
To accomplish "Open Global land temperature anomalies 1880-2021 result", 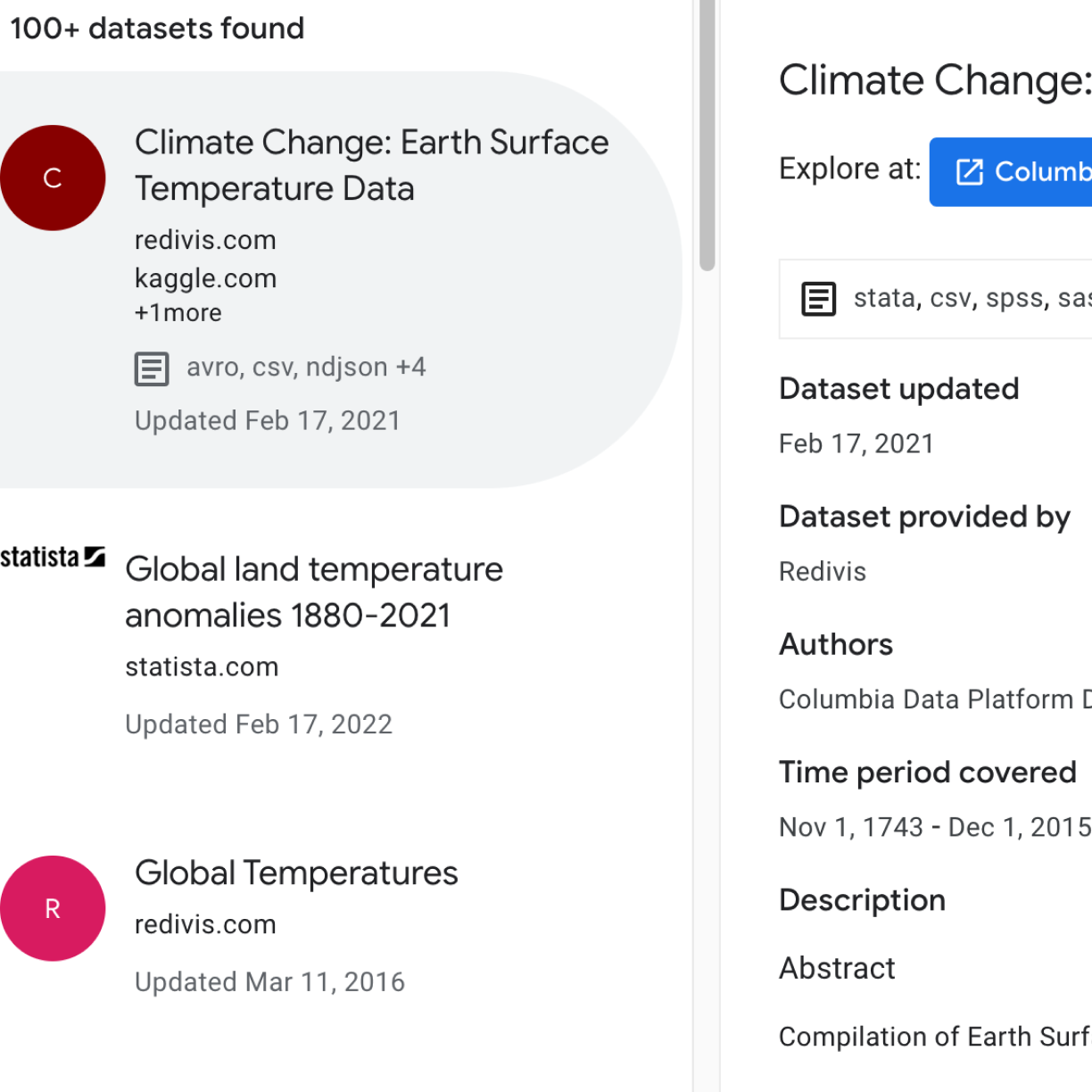I will (314, 591).
